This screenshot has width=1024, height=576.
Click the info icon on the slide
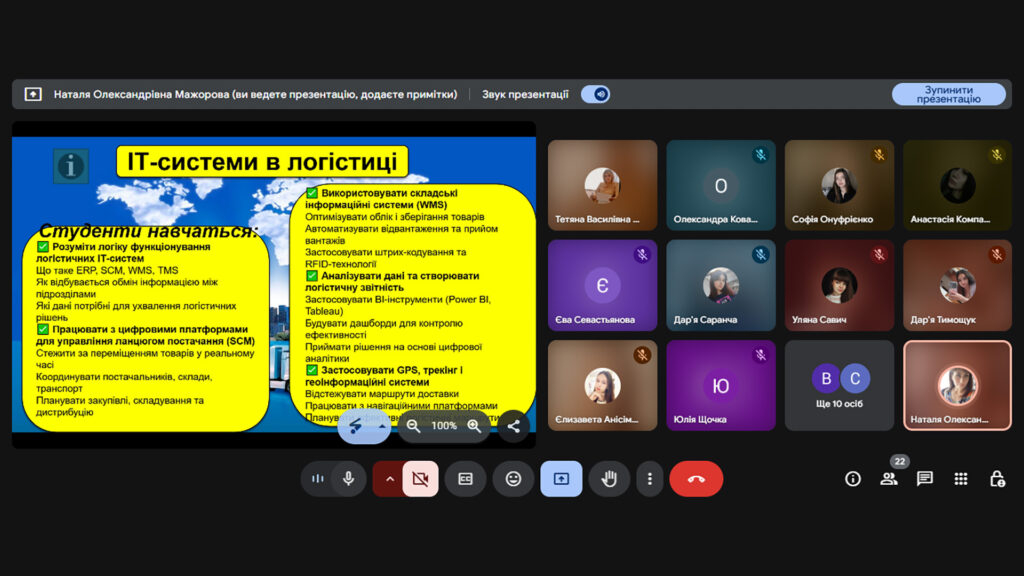pos(71,166)
